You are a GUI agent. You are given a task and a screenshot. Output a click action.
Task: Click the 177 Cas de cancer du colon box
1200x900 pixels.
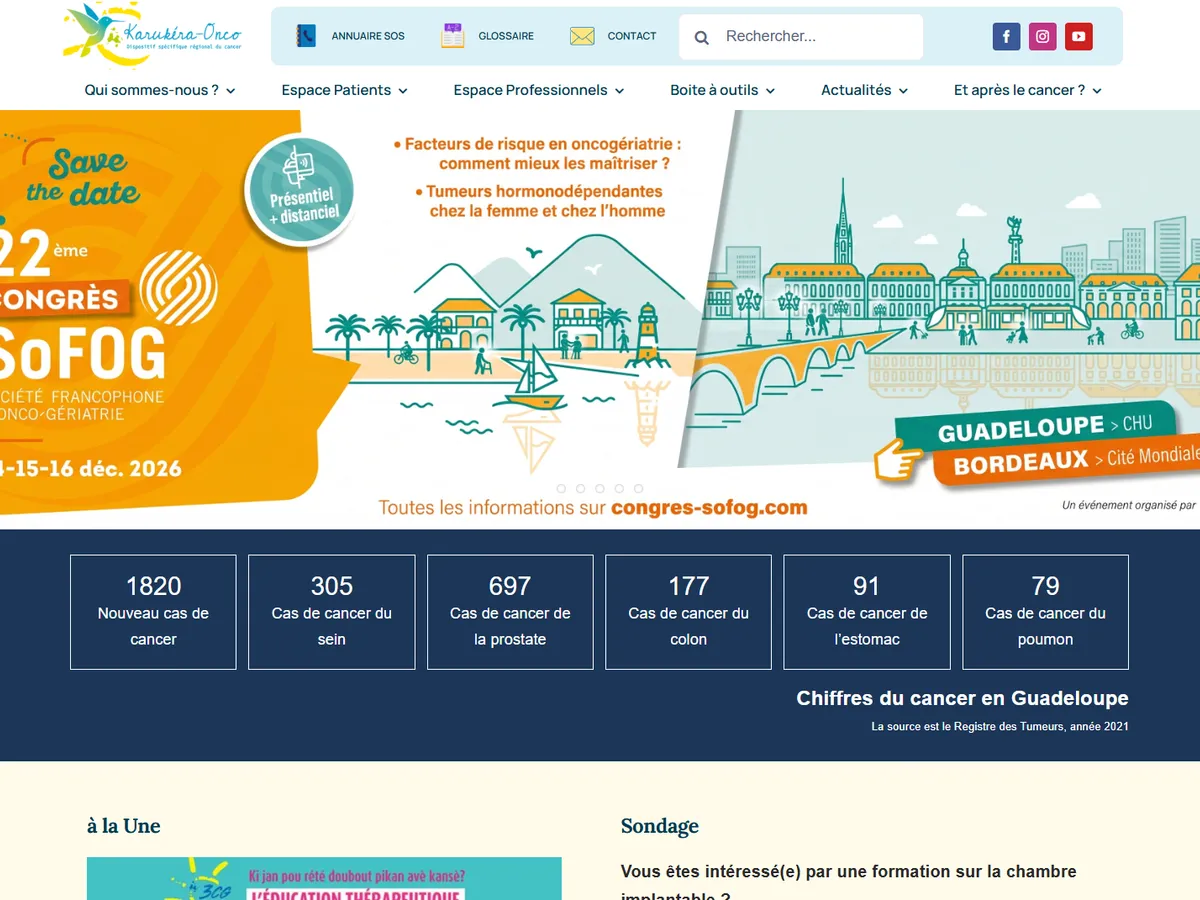(688, 612)
